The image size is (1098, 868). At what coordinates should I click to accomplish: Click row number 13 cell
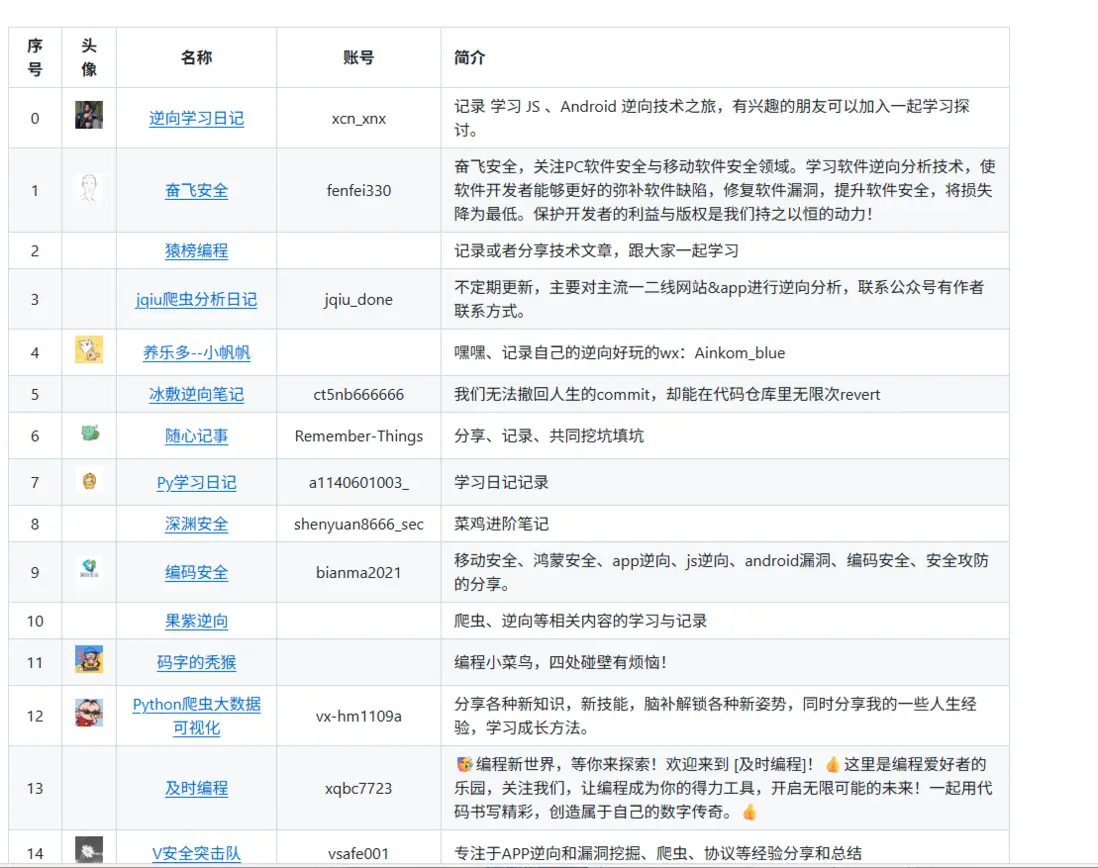[35, 788]
